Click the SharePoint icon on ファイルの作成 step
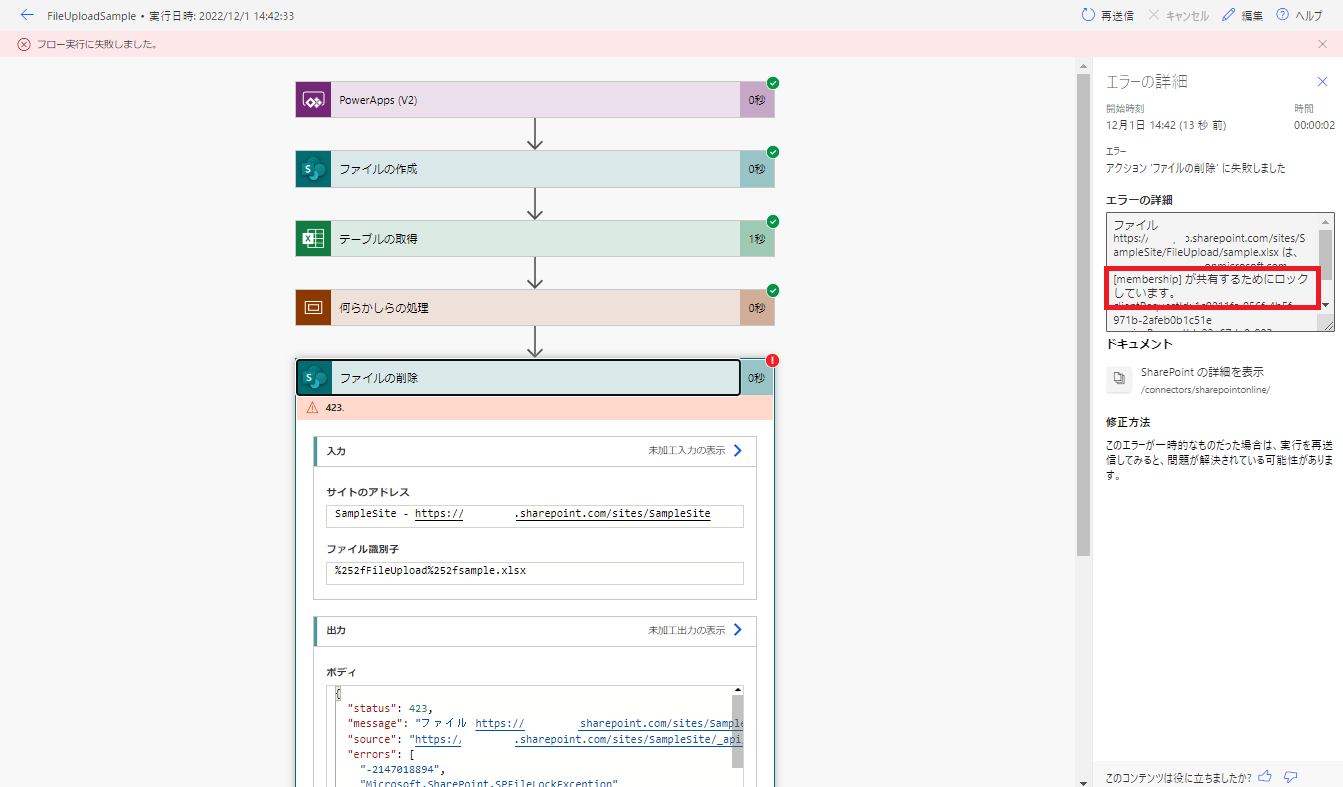Screen dimensions: 1343x787 click(x=313, y=169)
